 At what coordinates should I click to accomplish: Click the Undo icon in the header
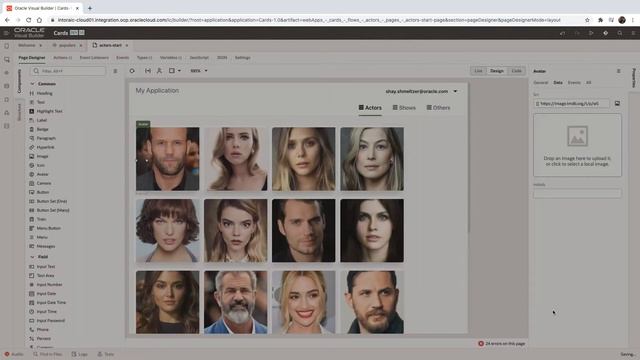562,33
